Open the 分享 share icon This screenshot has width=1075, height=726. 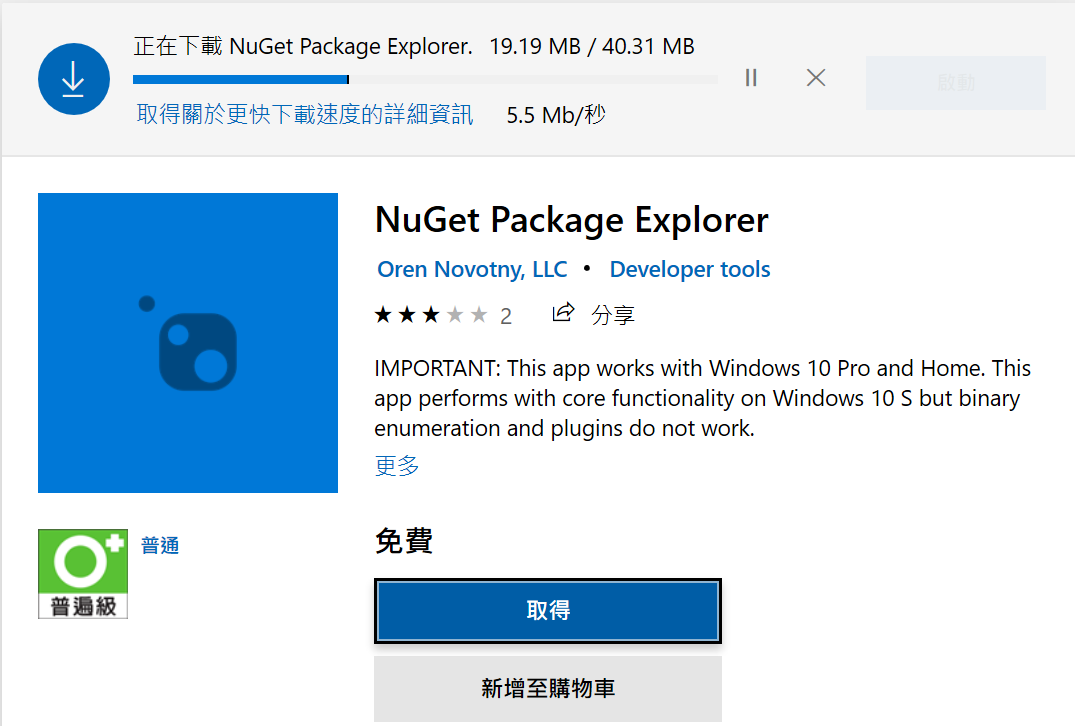(x=563, y=312)
